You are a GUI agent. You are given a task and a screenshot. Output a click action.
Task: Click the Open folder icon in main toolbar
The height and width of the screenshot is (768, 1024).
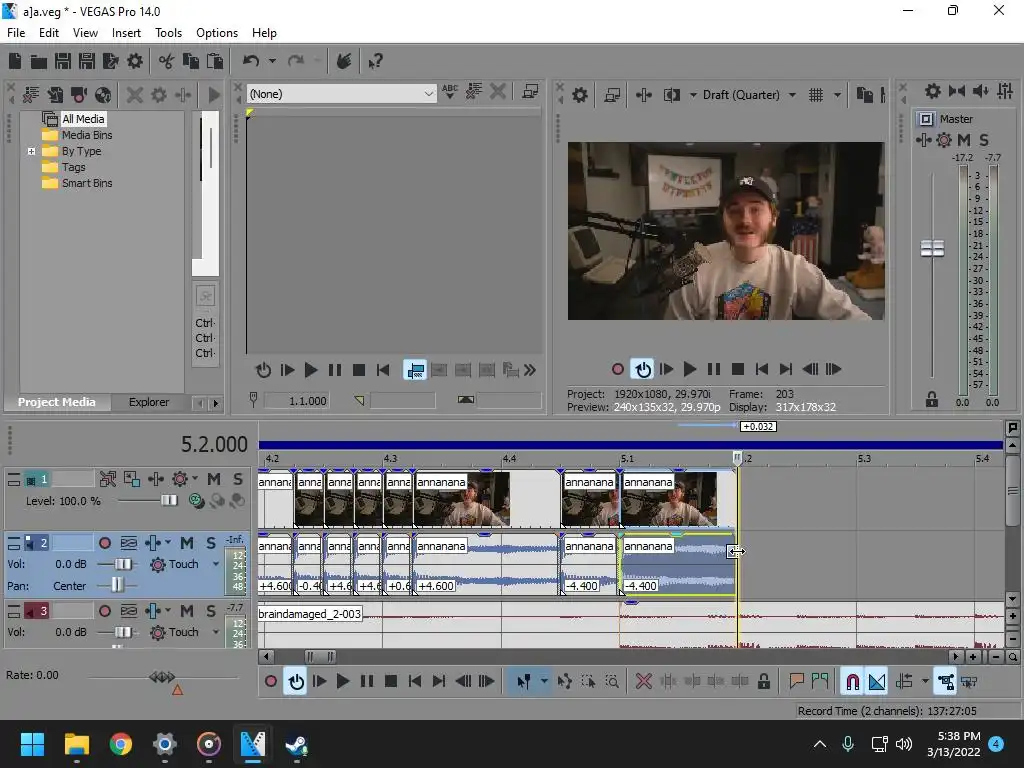click(x=39, y=61)
